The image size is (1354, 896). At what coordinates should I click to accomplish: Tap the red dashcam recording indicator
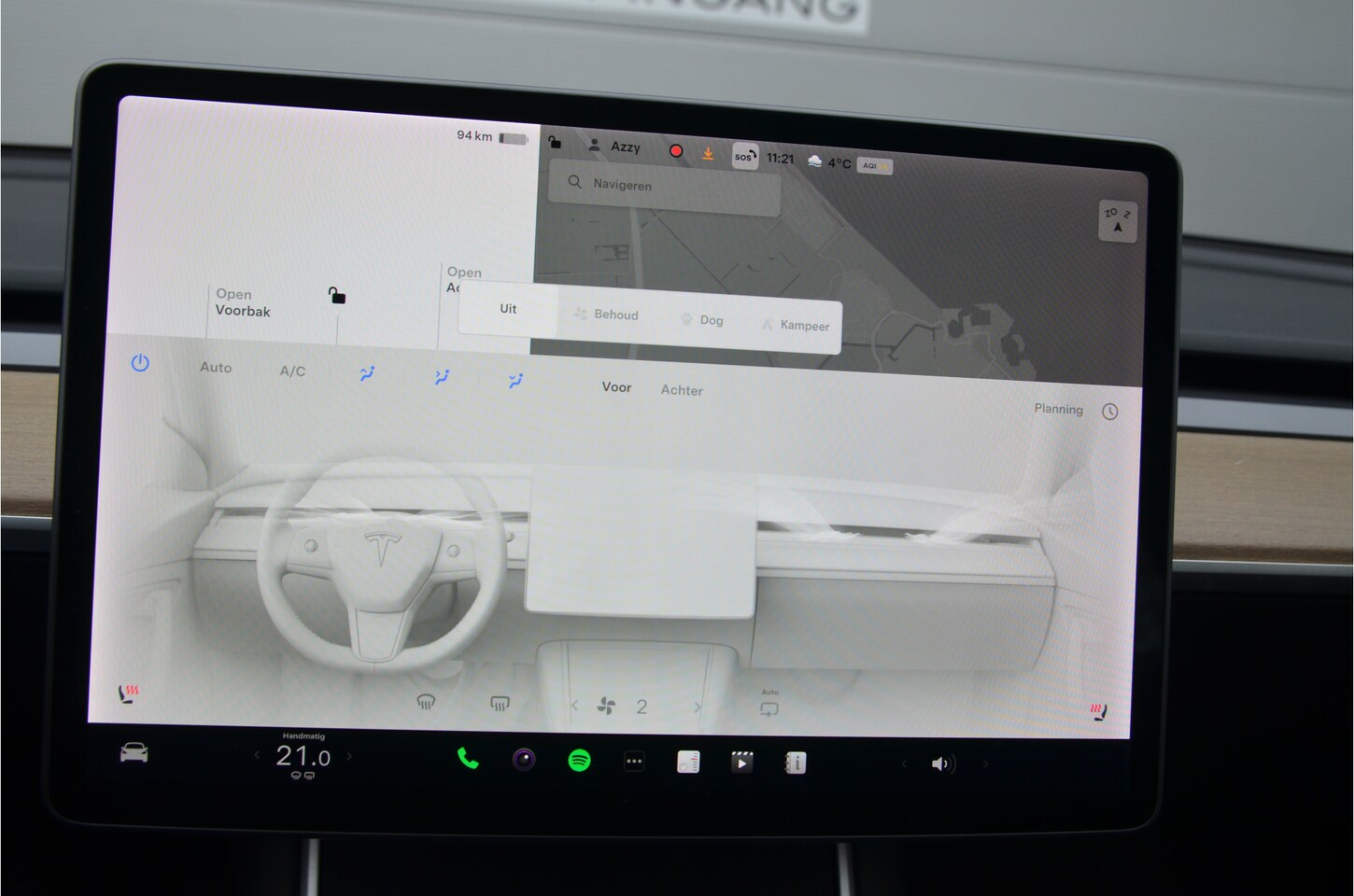point(676,150)
